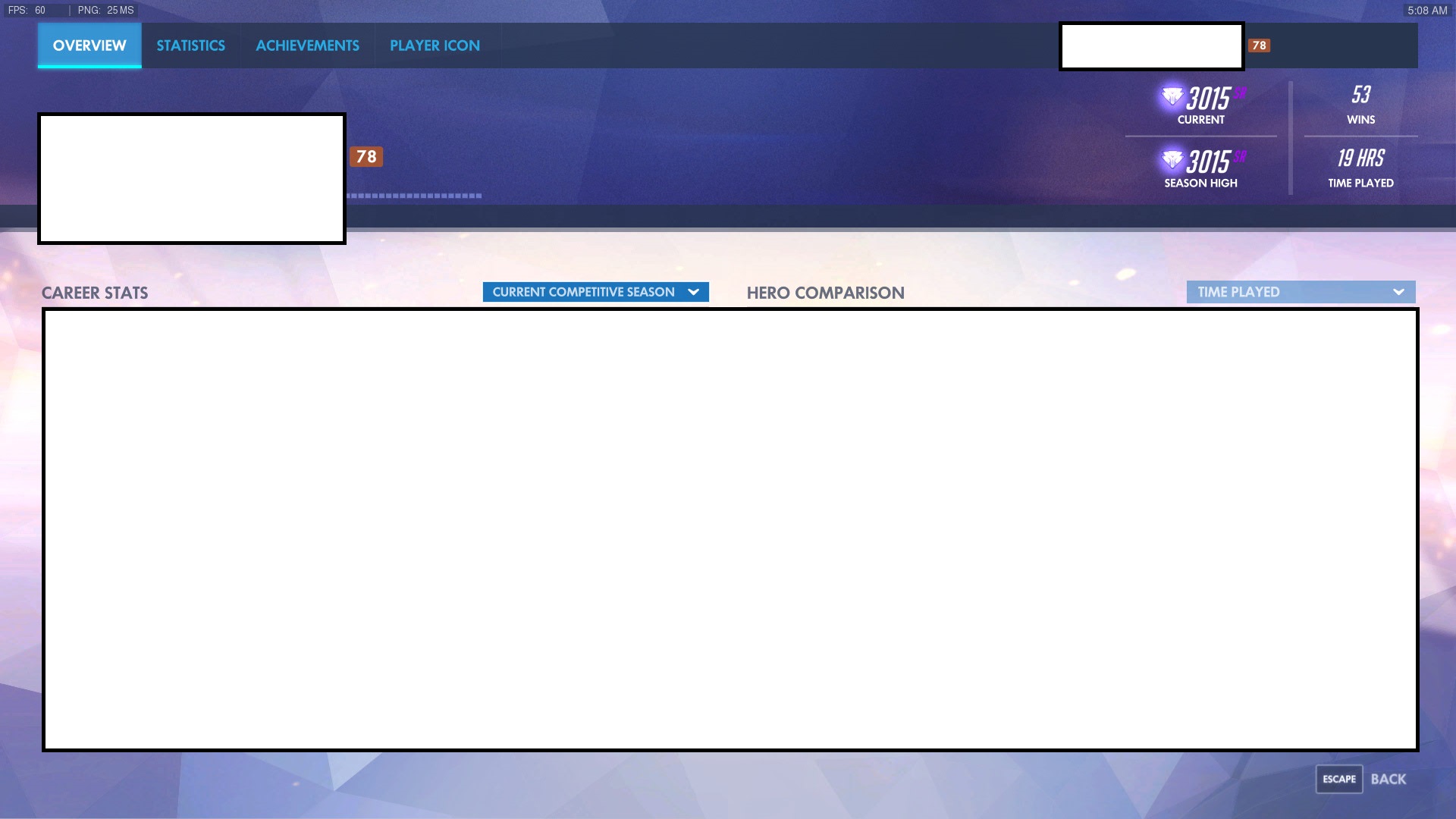Click the 5:08 AM clock
Screen dimensions: 1456x819
point(1427,11)
